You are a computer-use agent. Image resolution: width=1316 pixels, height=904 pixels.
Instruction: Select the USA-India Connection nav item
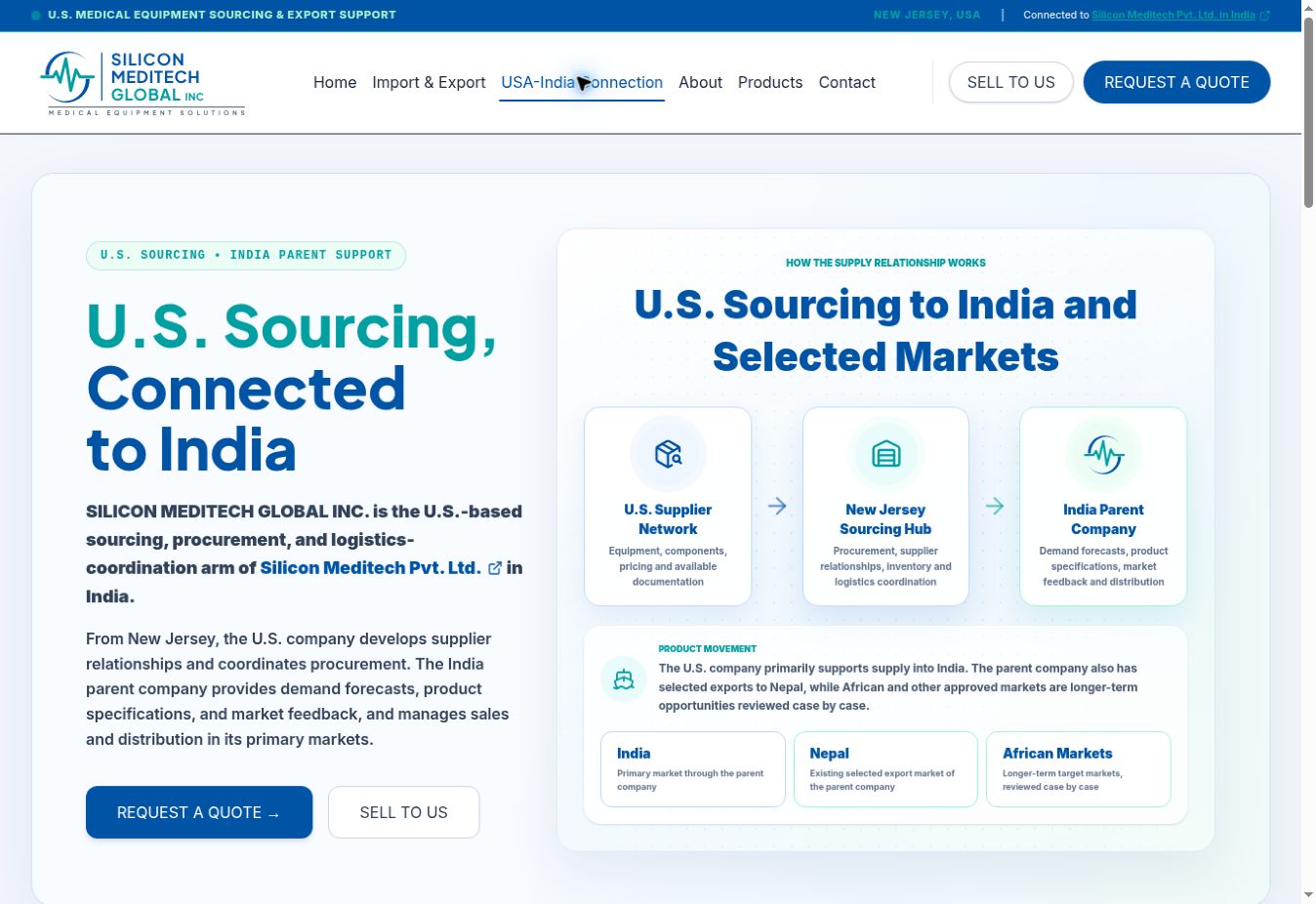[582, 83]
